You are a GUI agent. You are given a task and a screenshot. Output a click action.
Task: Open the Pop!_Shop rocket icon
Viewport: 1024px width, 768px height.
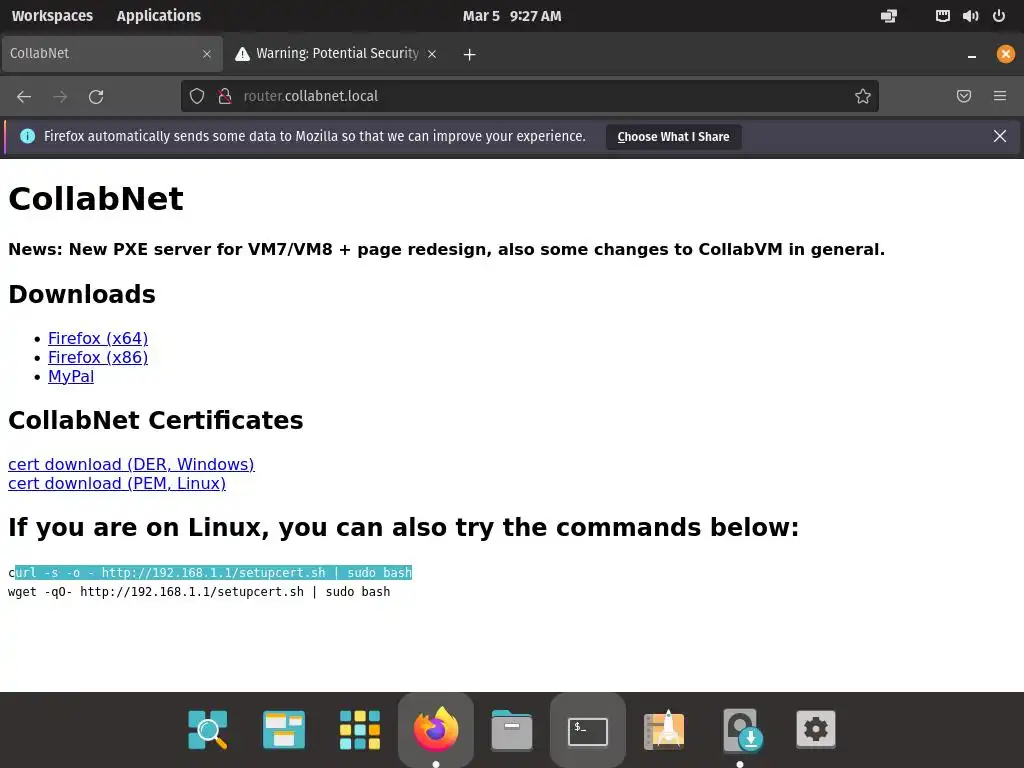[x=664, y=729]
